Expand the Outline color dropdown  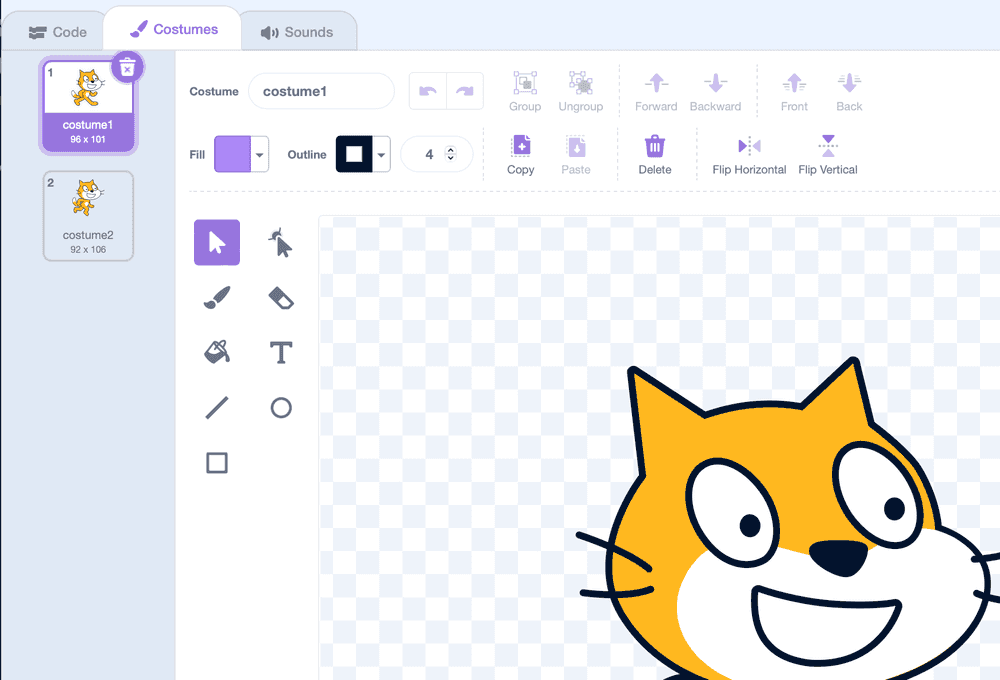(381, 155)
